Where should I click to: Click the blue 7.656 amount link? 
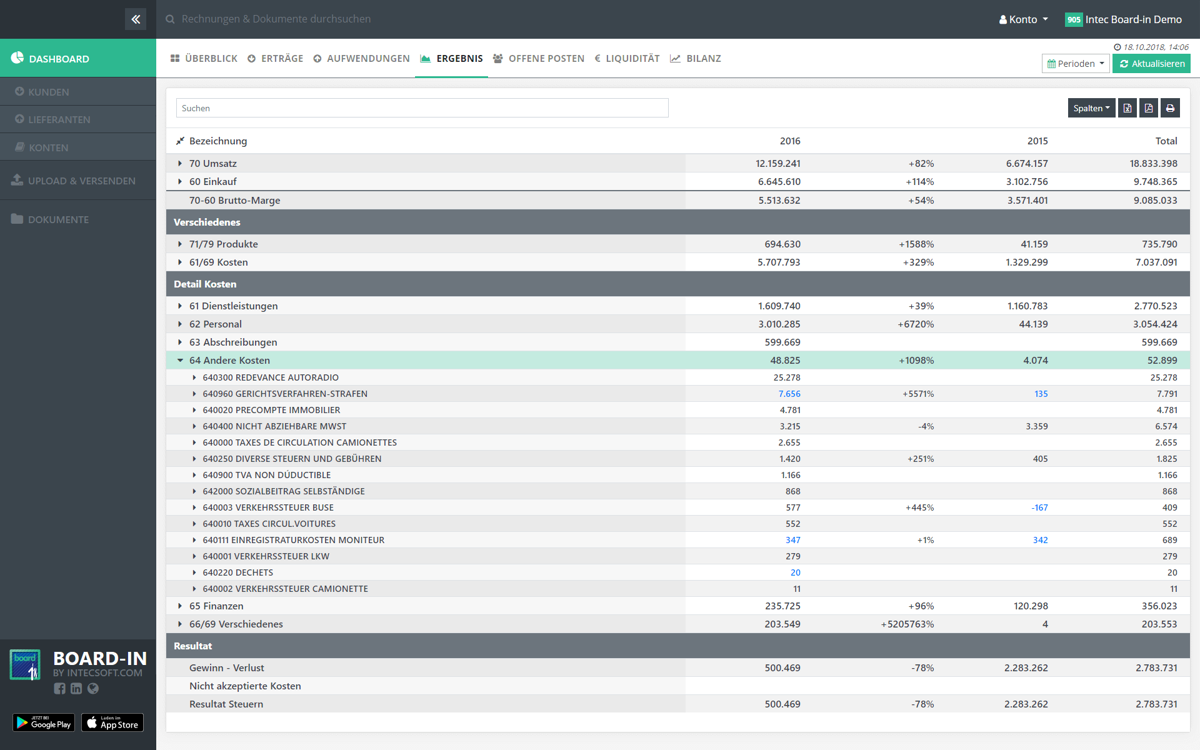pos(789,394)
